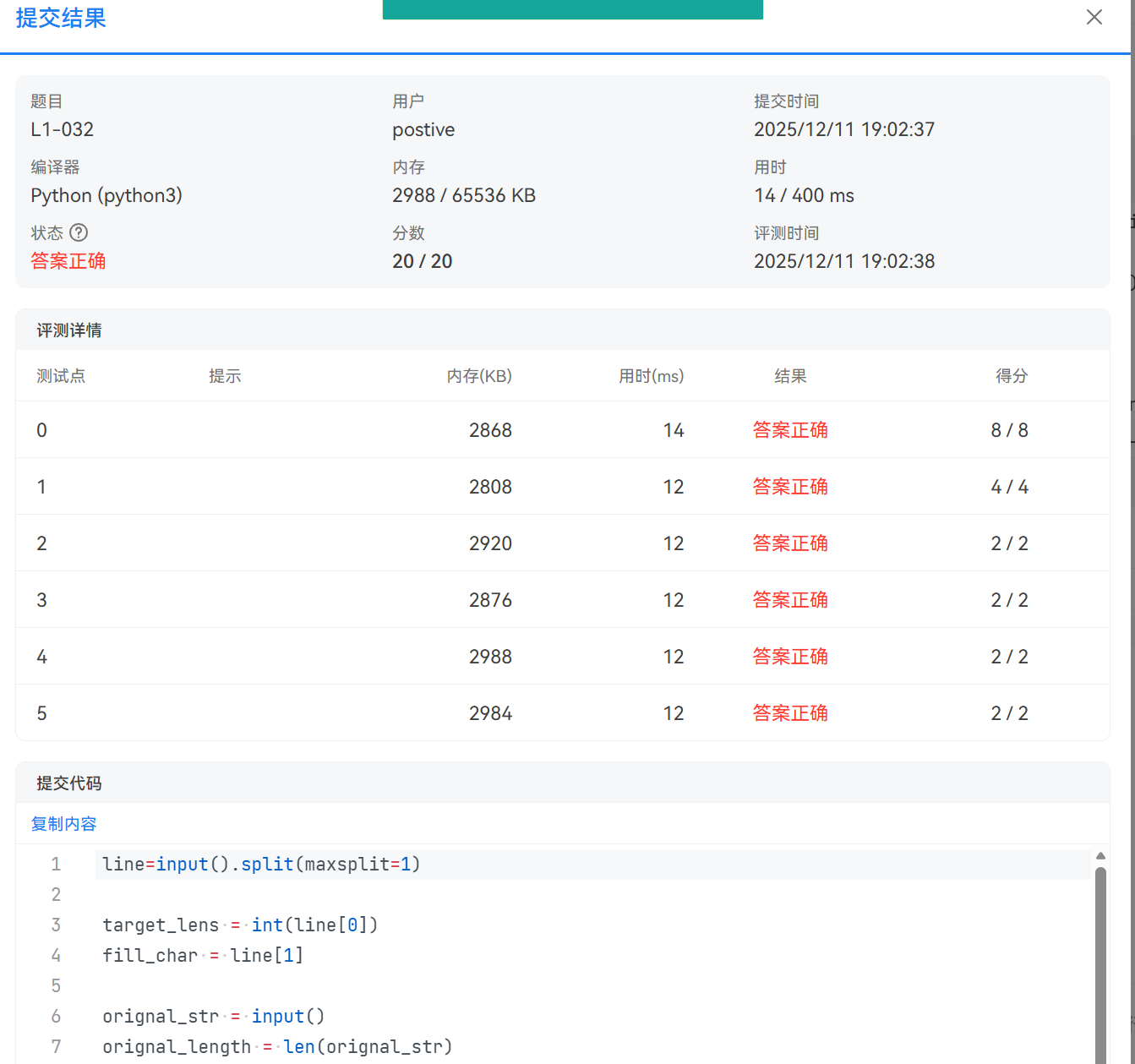Viewport: 1135px width, 1064px height.
Task: Open problem L1-032 details
Action: pos(62,129)
